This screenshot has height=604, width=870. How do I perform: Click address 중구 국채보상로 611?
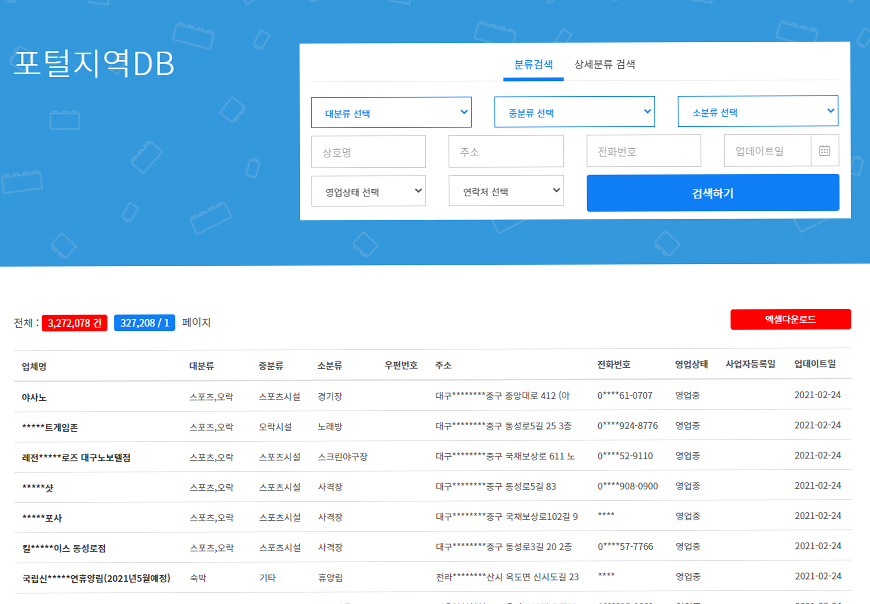(x=505, y=456)
